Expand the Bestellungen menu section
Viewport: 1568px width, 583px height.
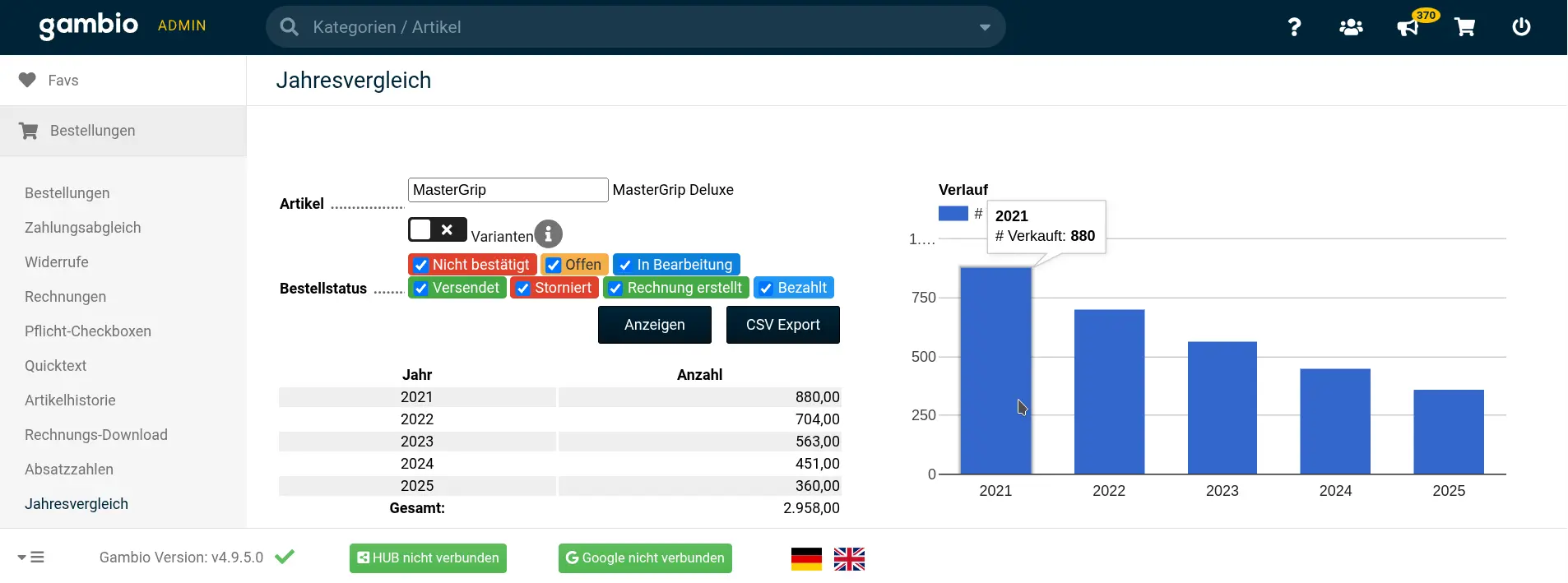tap(123, 131)
